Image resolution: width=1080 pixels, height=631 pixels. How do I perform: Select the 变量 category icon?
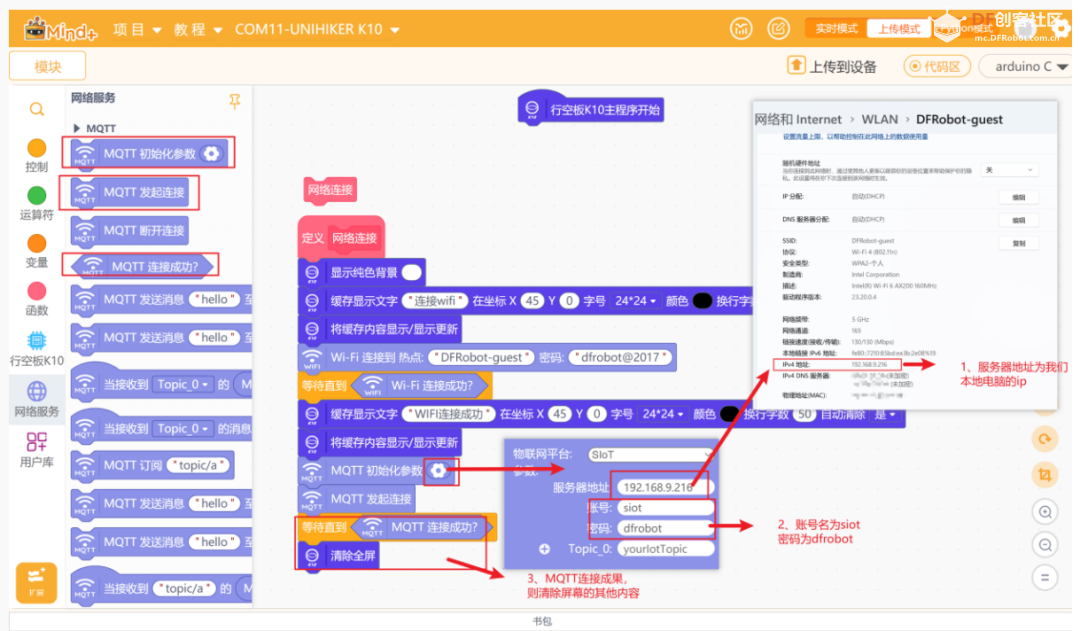(37, 243)
